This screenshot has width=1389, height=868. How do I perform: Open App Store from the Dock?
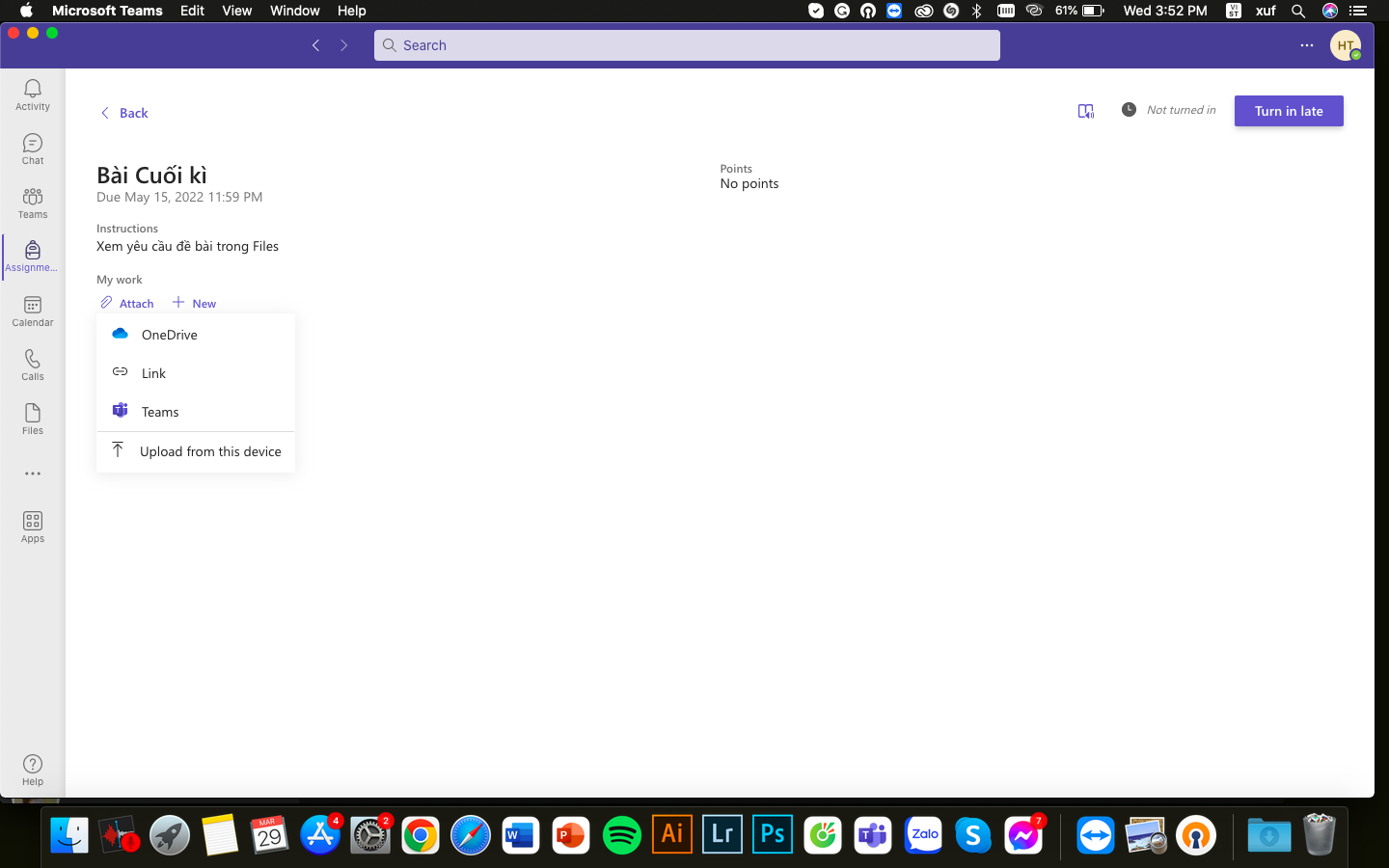(x=320, y=835)
